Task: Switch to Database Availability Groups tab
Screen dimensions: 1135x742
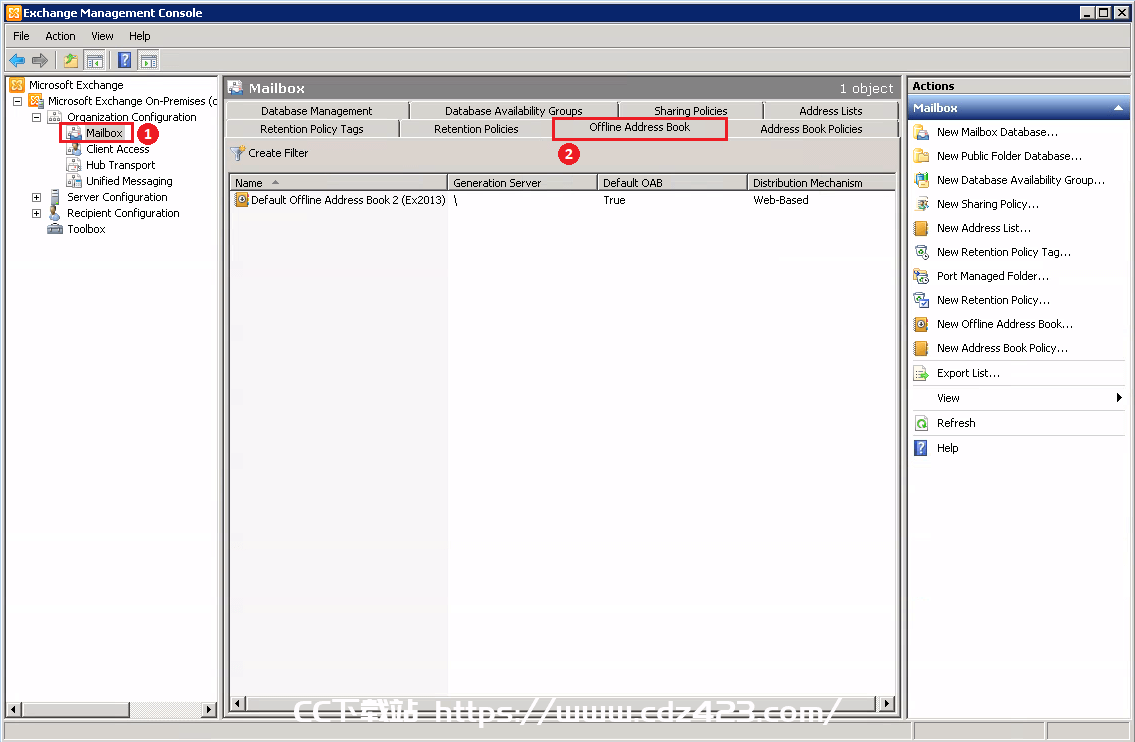Action: pyautogui.click(x=514, y=111)
